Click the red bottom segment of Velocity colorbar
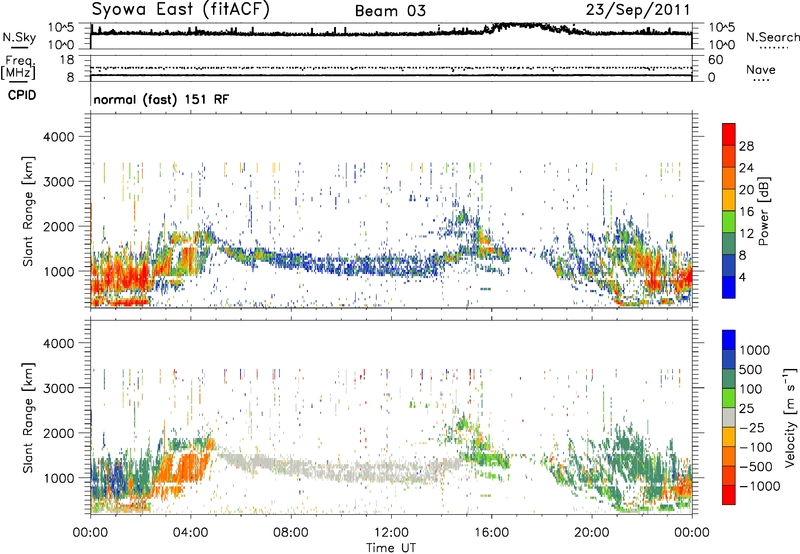The height and width of the screenshot is (554, 800). (729, 495)
